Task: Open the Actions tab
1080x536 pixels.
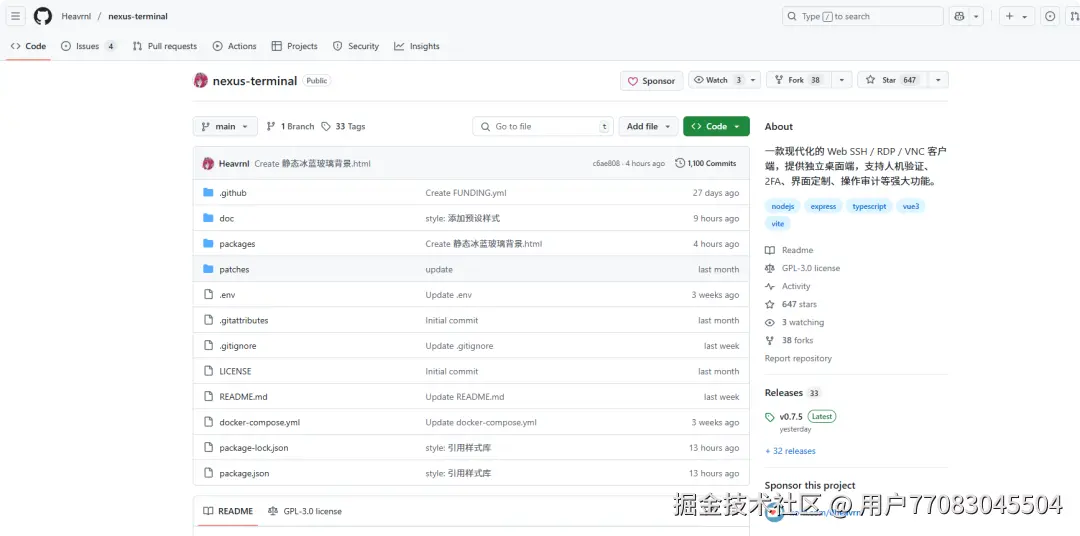Action: (x=235, y=46)
